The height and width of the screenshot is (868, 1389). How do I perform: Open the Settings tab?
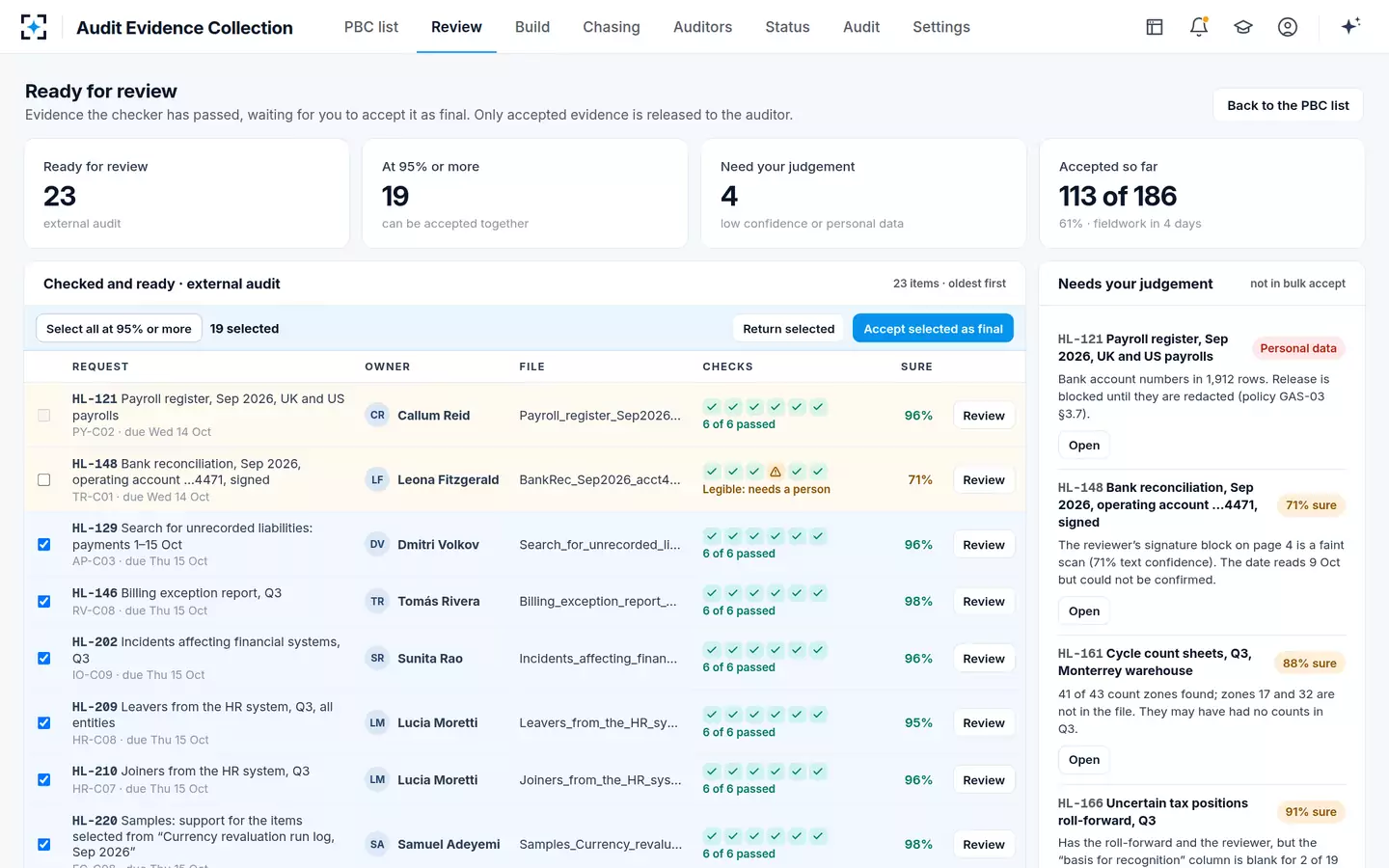point(941,27)
